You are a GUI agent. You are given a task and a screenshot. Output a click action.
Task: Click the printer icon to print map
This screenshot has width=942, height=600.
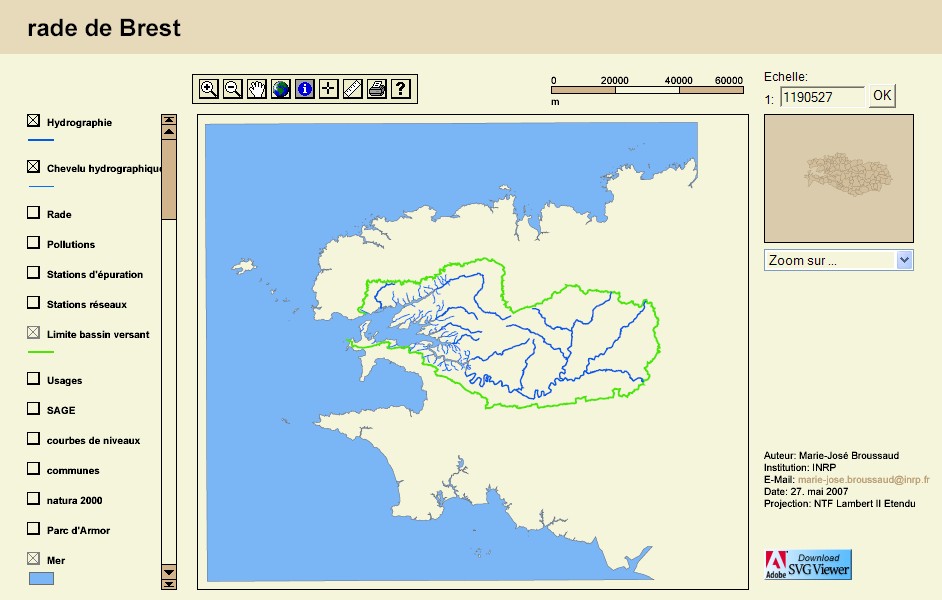coord(376,89)
